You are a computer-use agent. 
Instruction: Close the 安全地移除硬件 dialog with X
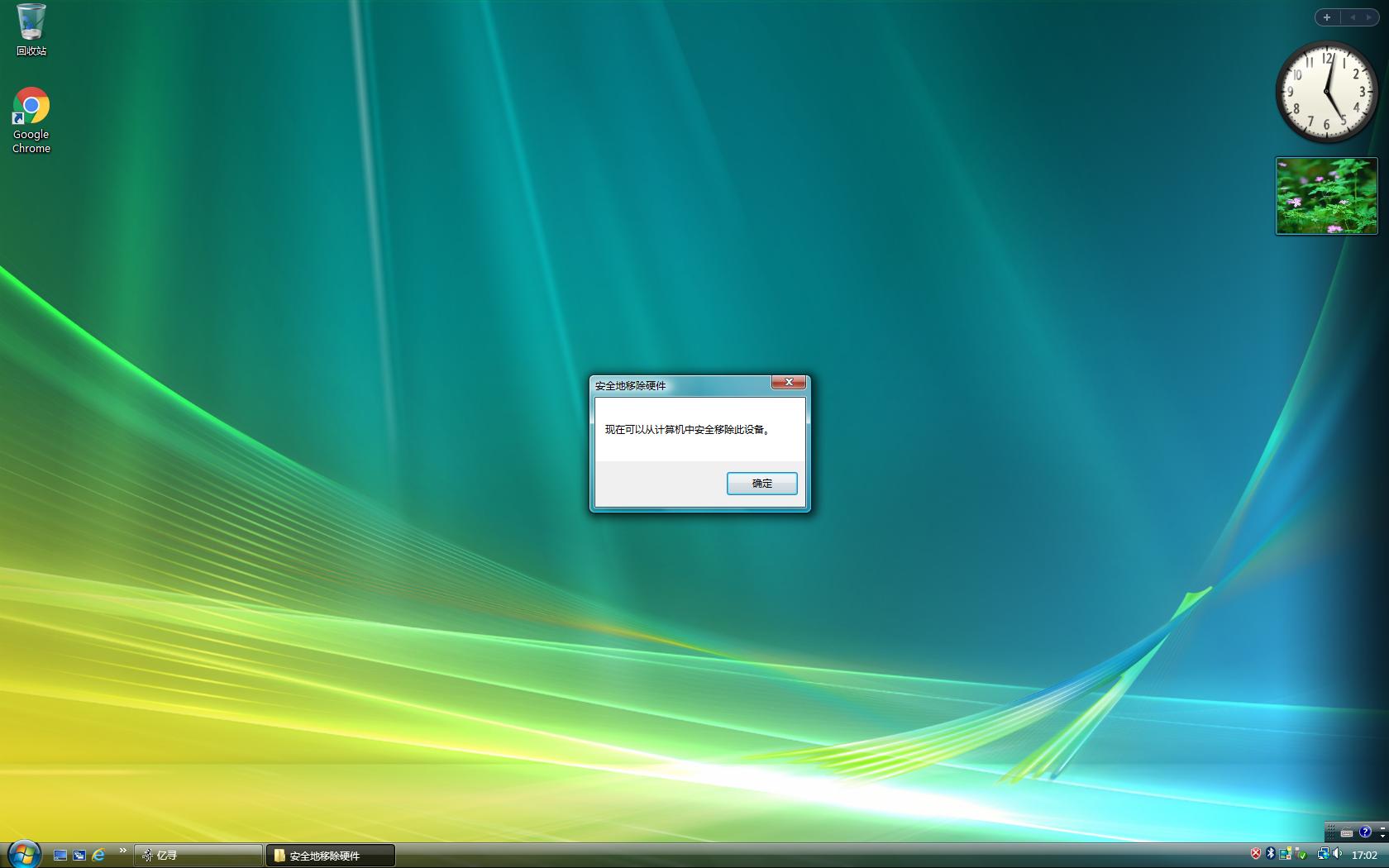pyautogui.click(x=789, y=382)
